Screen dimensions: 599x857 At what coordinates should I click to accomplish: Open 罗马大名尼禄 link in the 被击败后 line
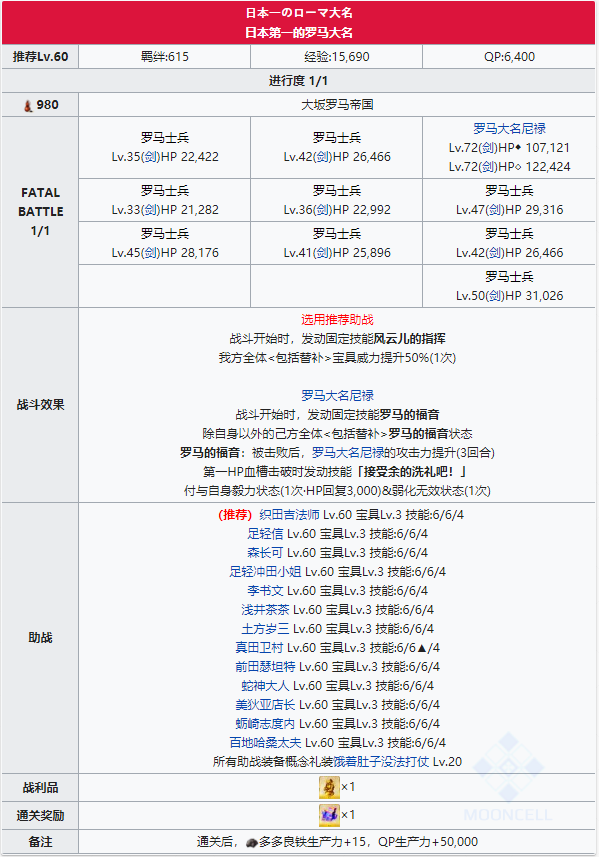click(348, 453)
